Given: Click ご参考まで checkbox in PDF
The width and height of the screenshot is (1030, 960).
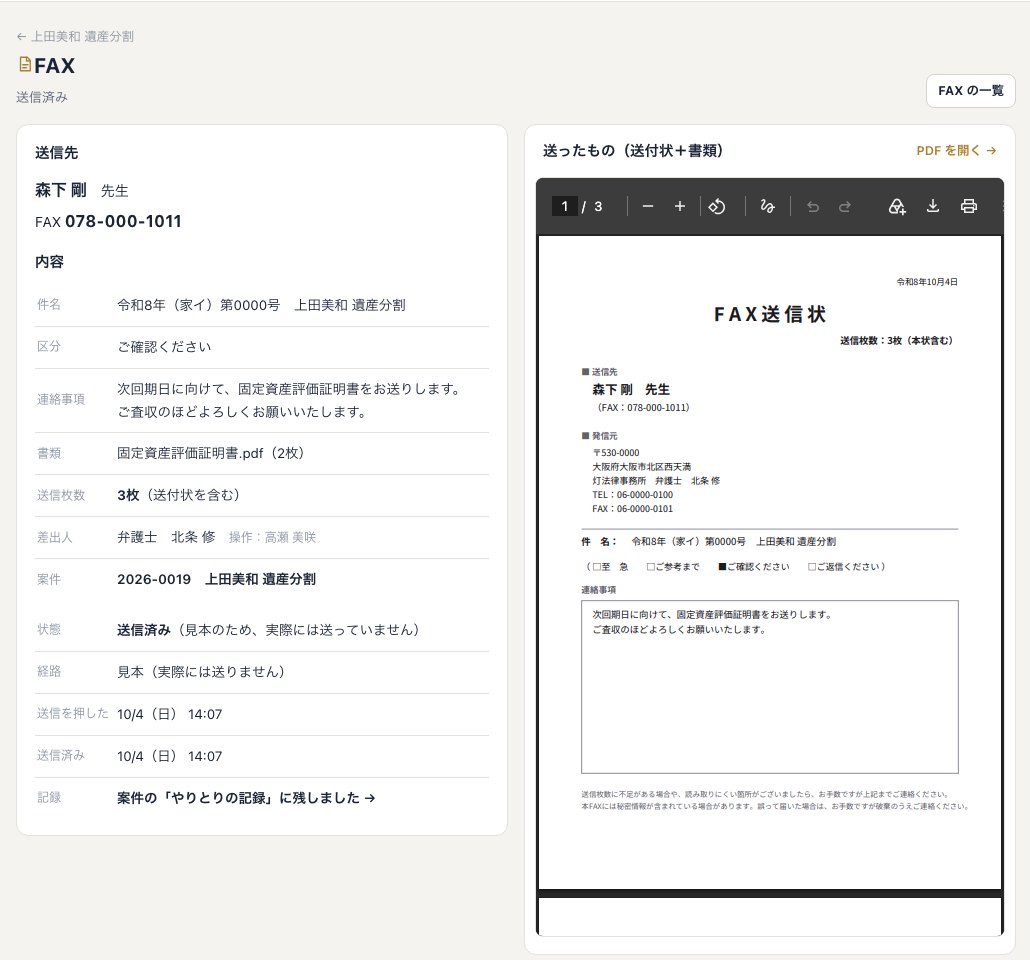Looking at the screenshot, I should [650, 566].
